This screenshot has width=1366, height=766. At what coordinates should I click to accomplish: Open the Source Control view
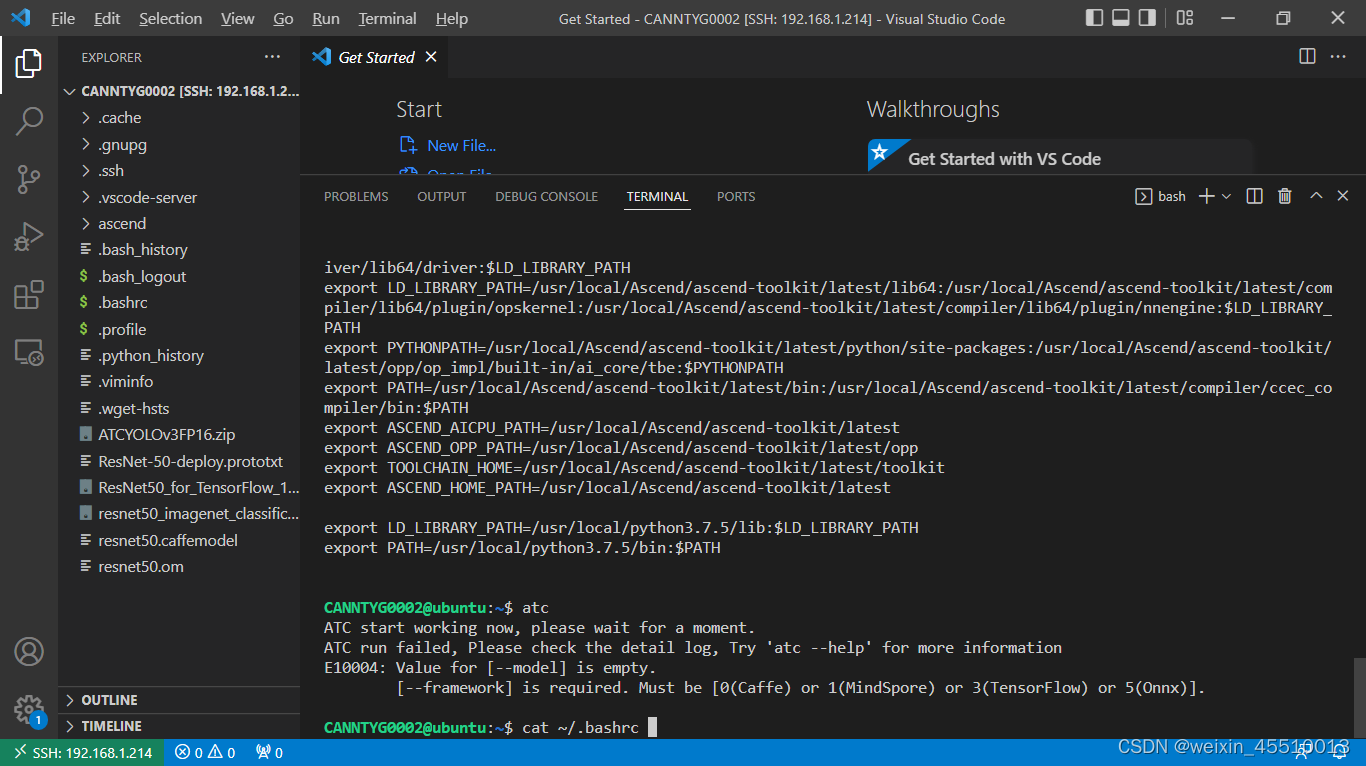(x=28, y=179)
